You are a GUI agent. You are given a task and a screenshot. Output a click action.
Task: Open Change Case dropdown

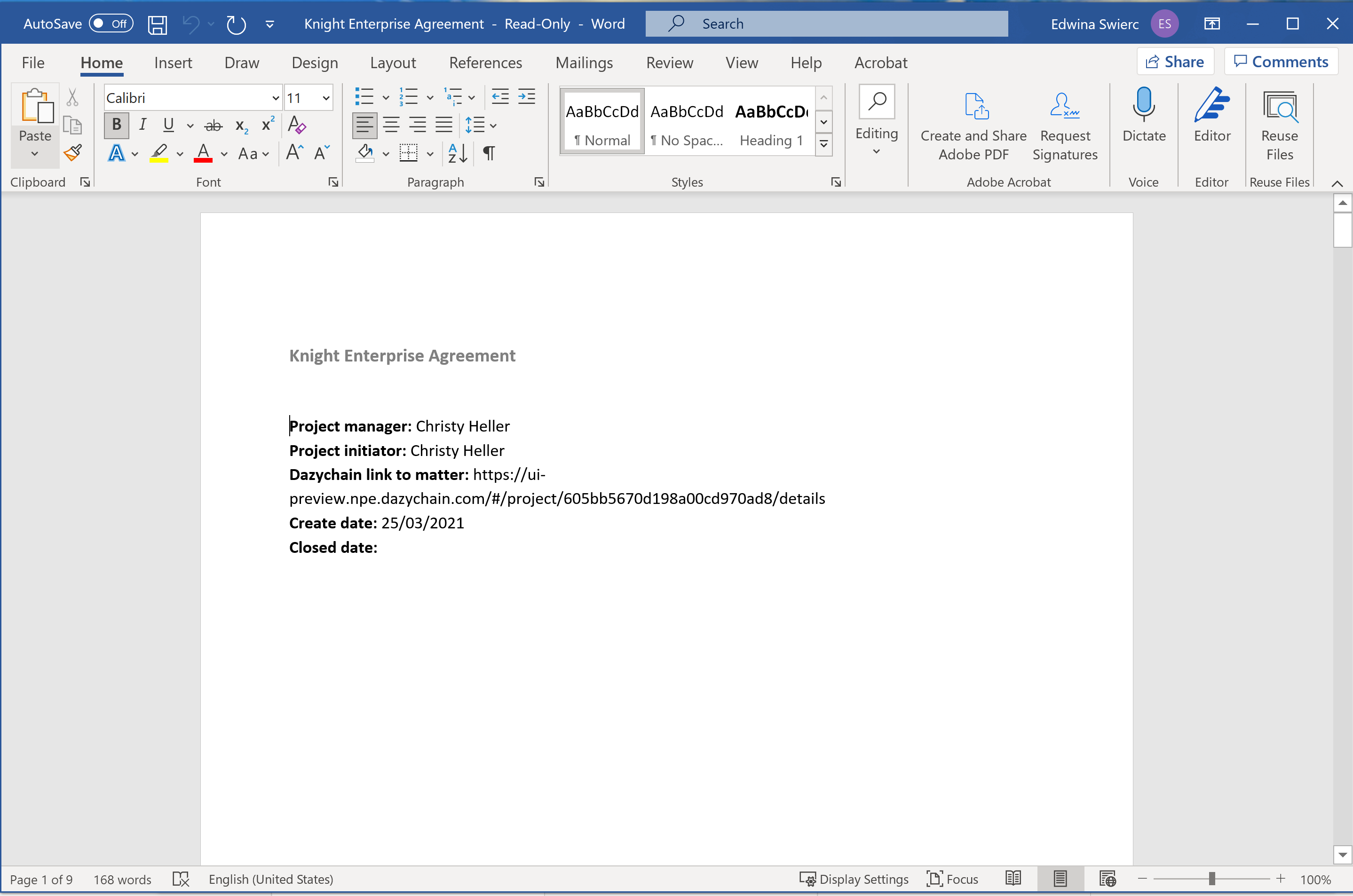[254, 154]
